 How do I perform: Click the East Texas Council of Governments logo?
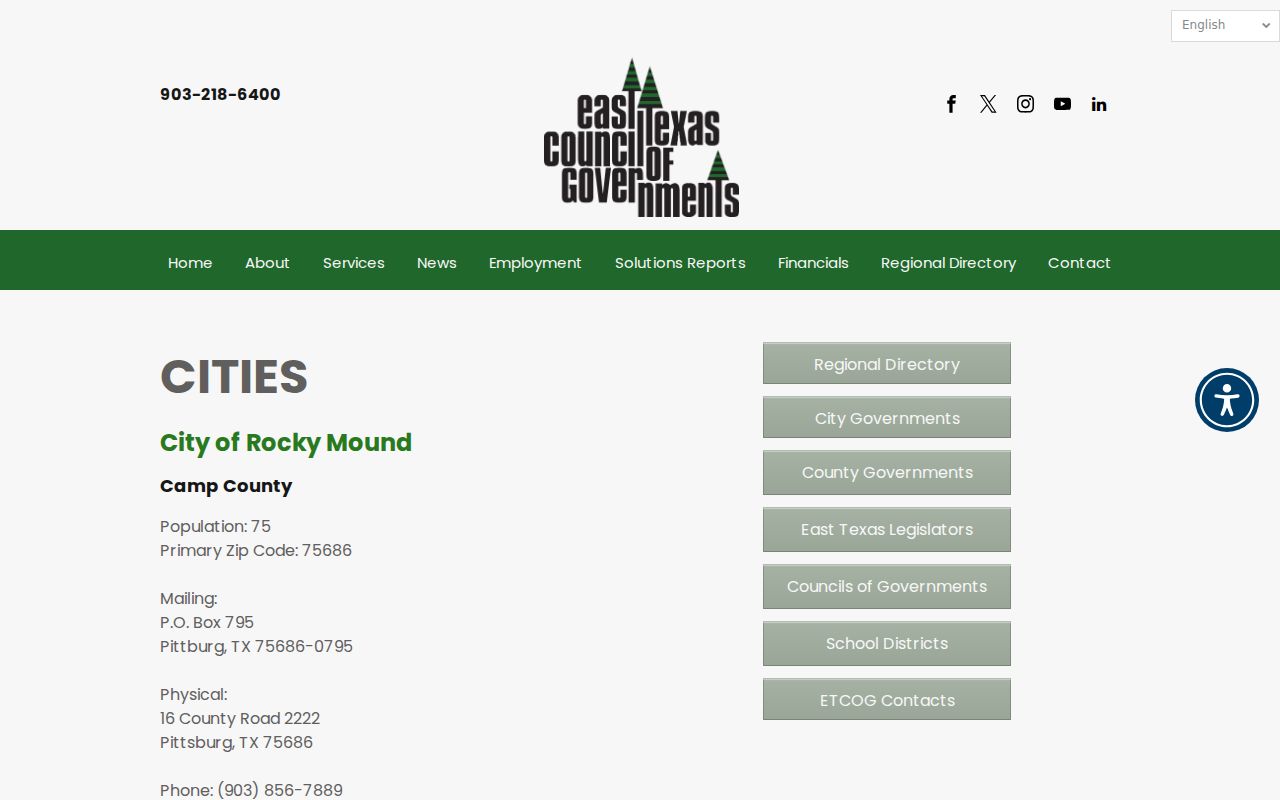[x=641, y=137]
